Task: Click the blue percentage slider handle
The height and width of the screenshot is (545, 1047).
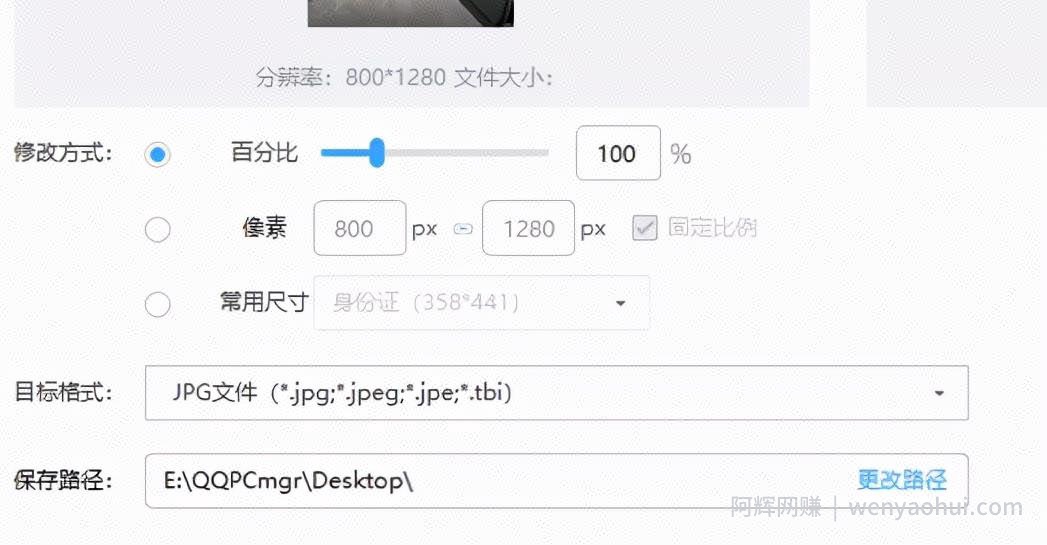Action: [377, 153]
